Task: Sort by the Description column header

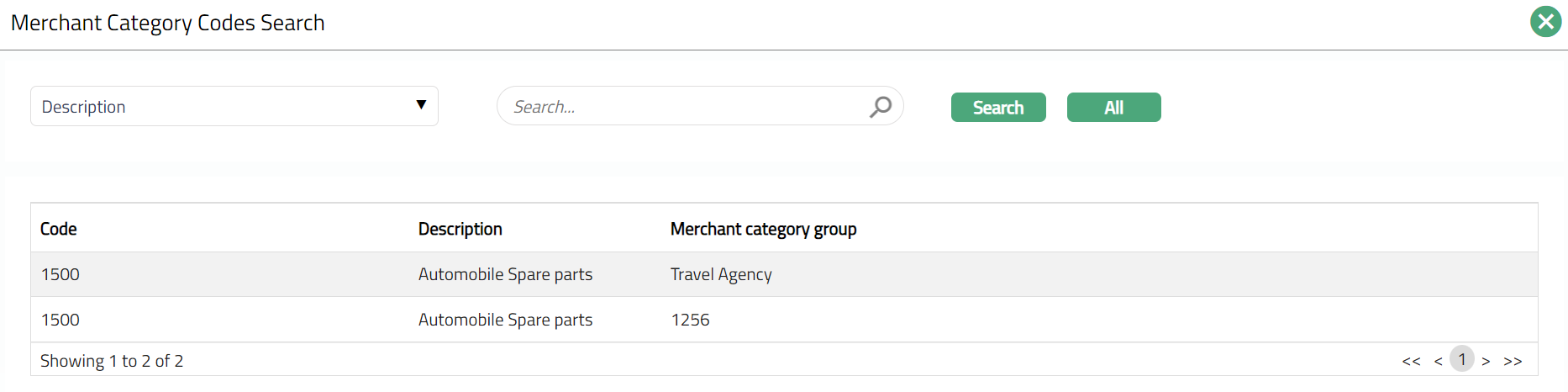Action: coord(460,229)
